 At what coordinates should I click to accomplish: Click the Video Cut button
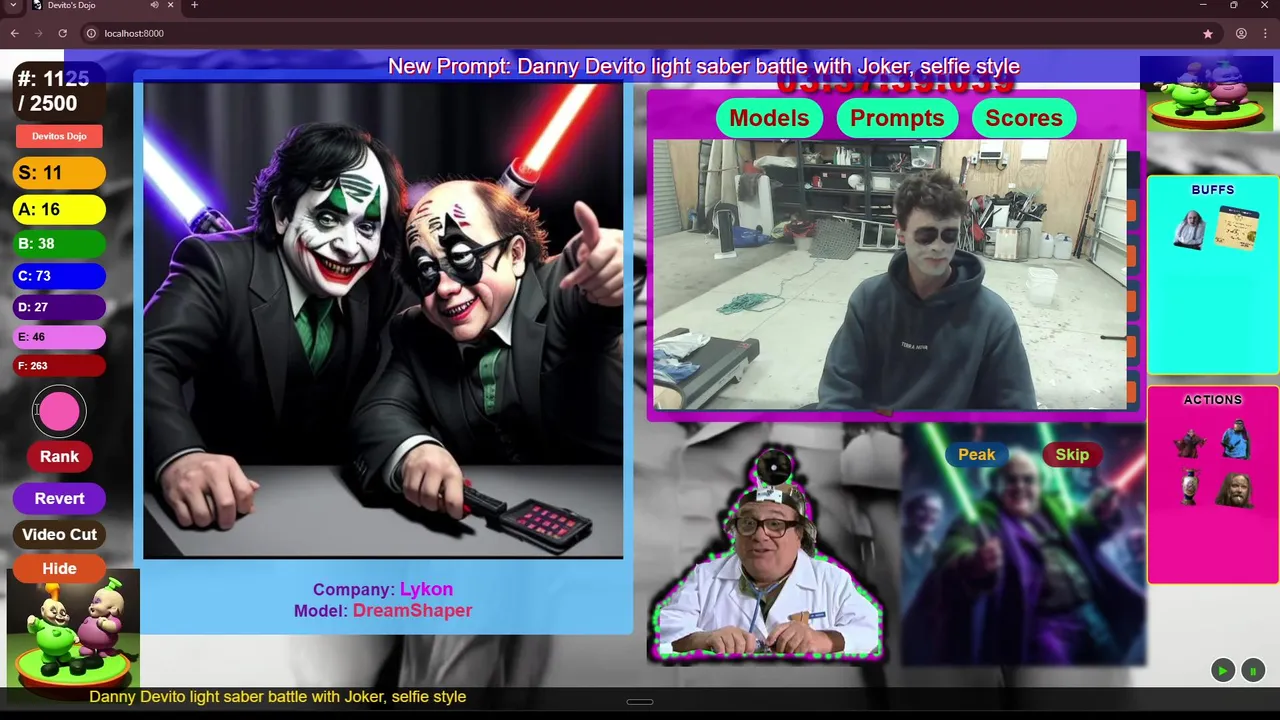(59, 534)
